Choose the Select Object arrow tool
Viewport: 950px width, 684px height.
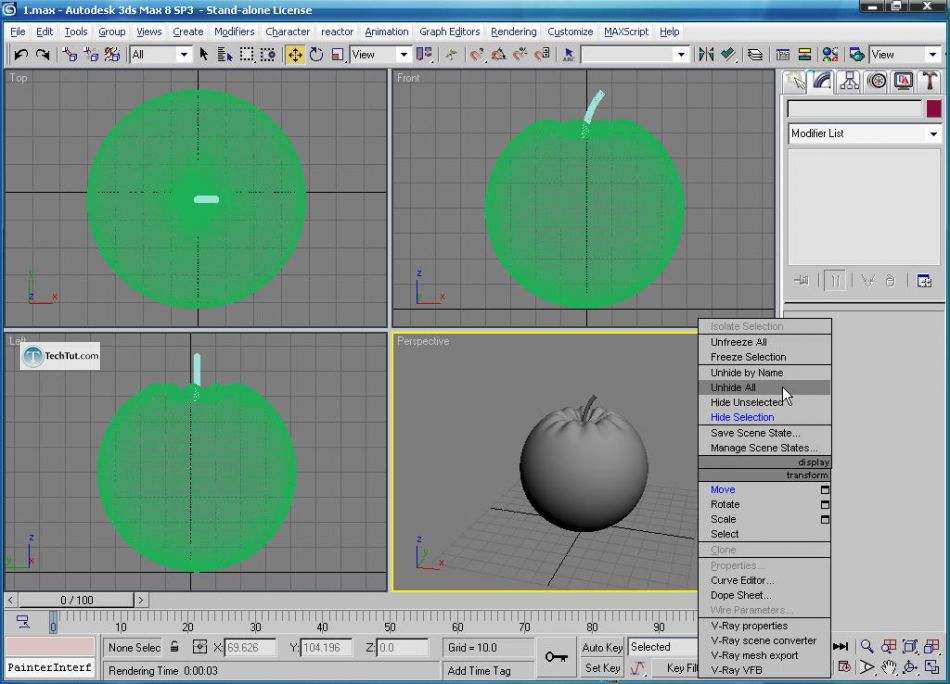coord(204,55)
